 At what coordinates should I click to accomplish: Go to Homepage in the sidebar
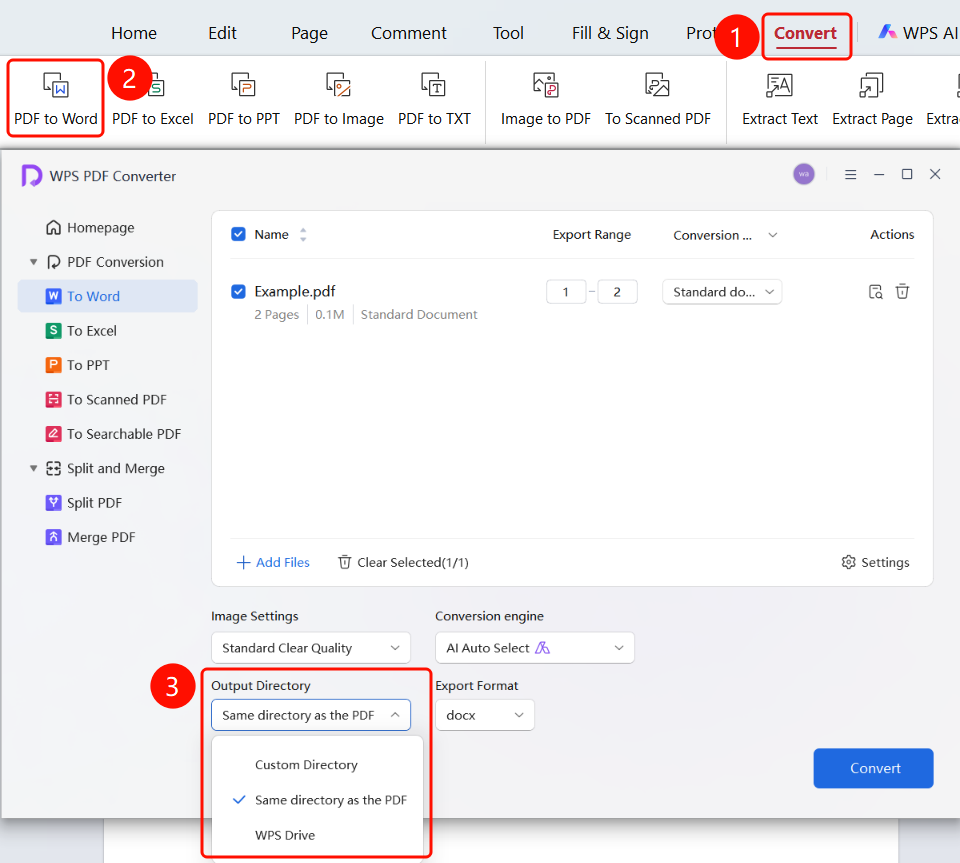click(90, 228)
